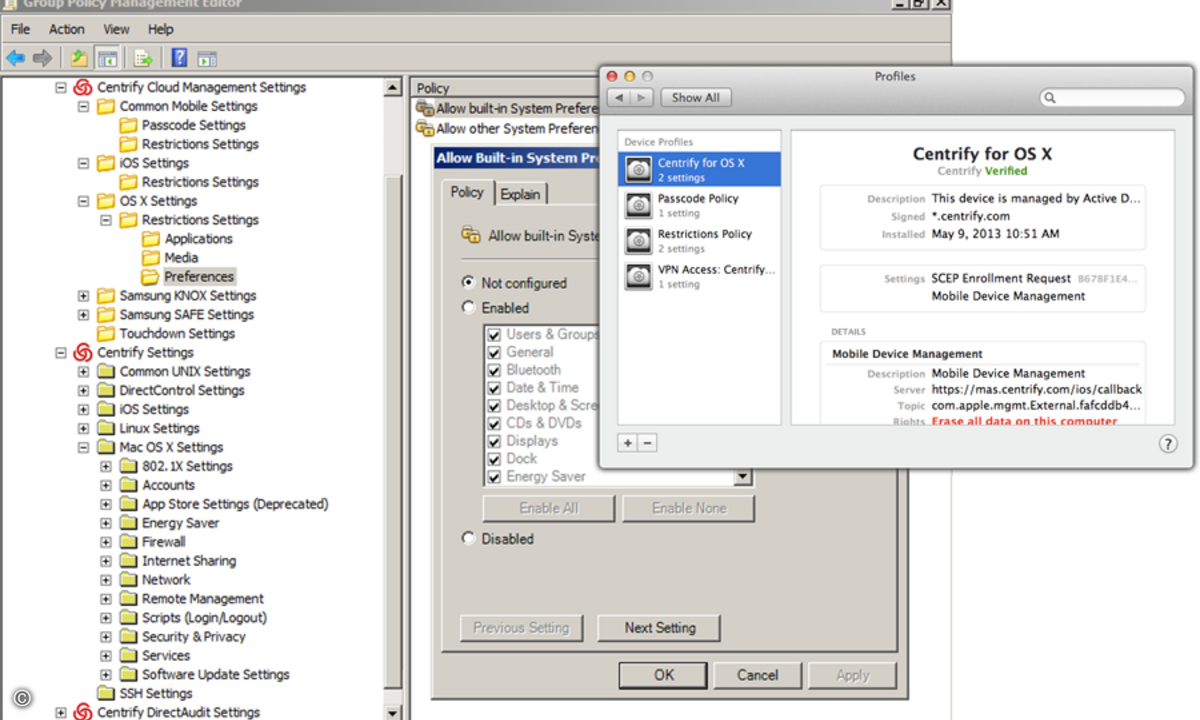Switch to the Policy tab
This screenshot has width=1200, height=720.
coord(467,192)
